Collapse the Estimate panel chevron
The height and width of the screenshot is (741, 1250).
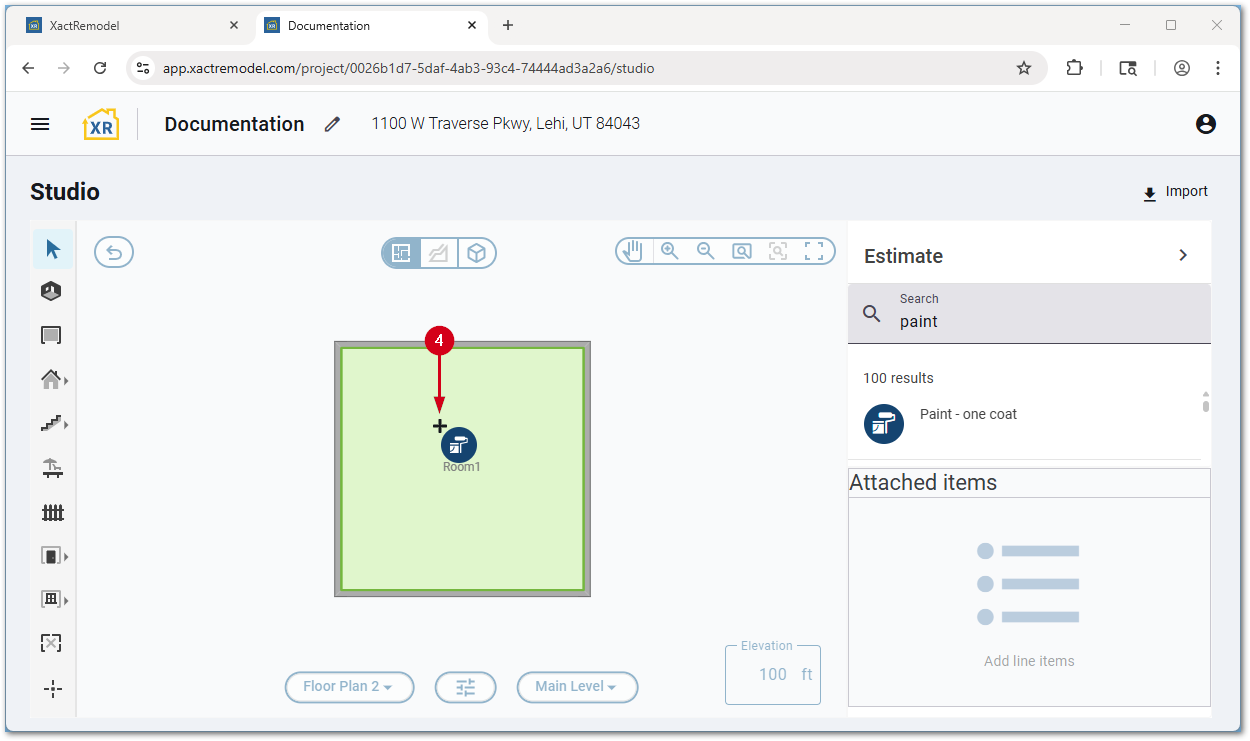coord(1183,255)
